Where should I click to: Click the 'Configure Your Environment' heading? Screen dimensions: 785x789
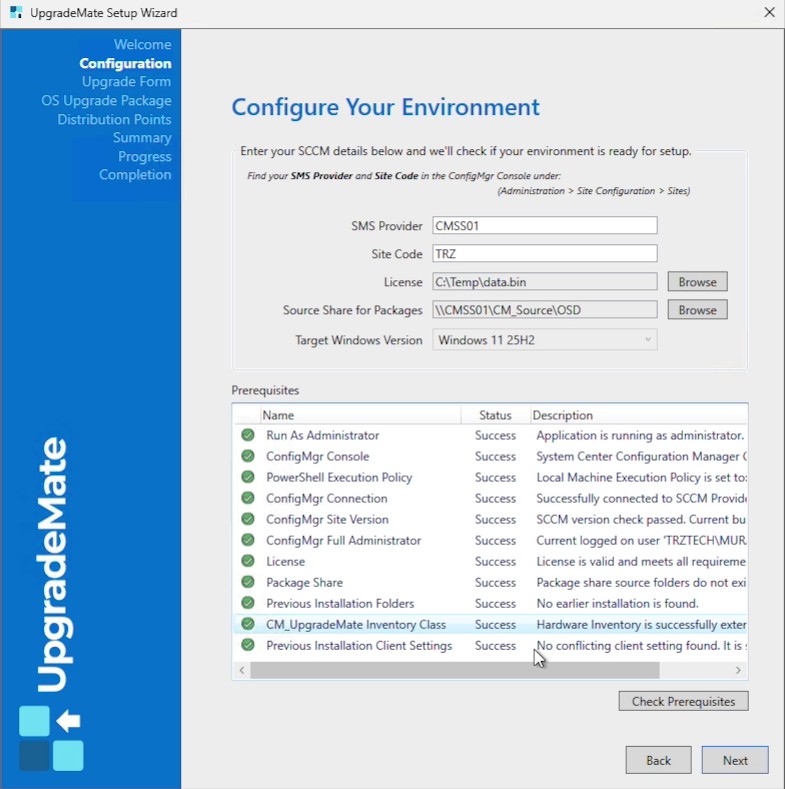(x=385, y=107)
